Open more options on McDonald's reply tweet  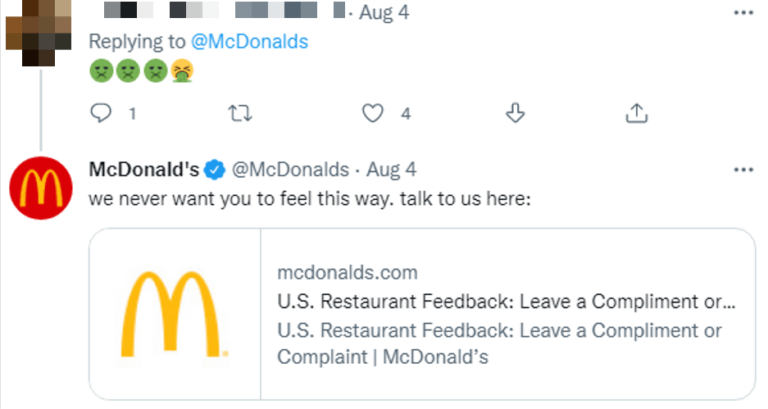[741, 168]
